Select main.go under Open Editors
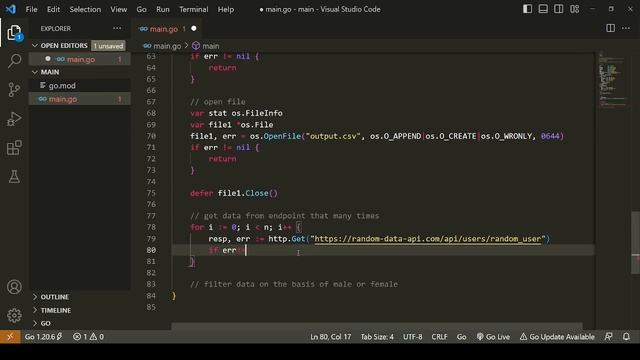Image resolution: width=640 pixels, height=360 pixels. pos(80,59)
